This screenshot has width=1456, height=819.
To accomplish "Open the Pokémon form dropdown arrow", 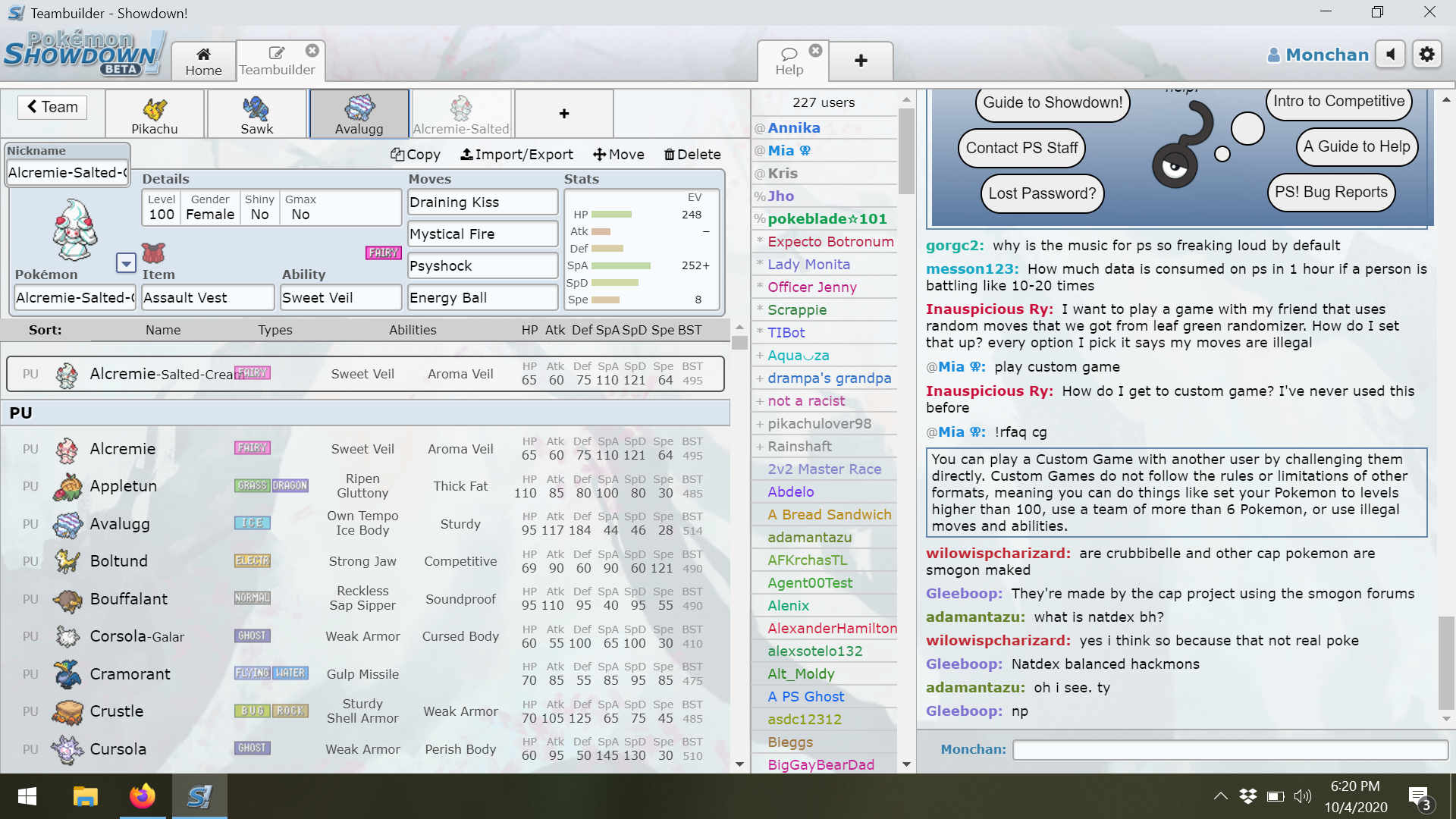I will [126, 263].
